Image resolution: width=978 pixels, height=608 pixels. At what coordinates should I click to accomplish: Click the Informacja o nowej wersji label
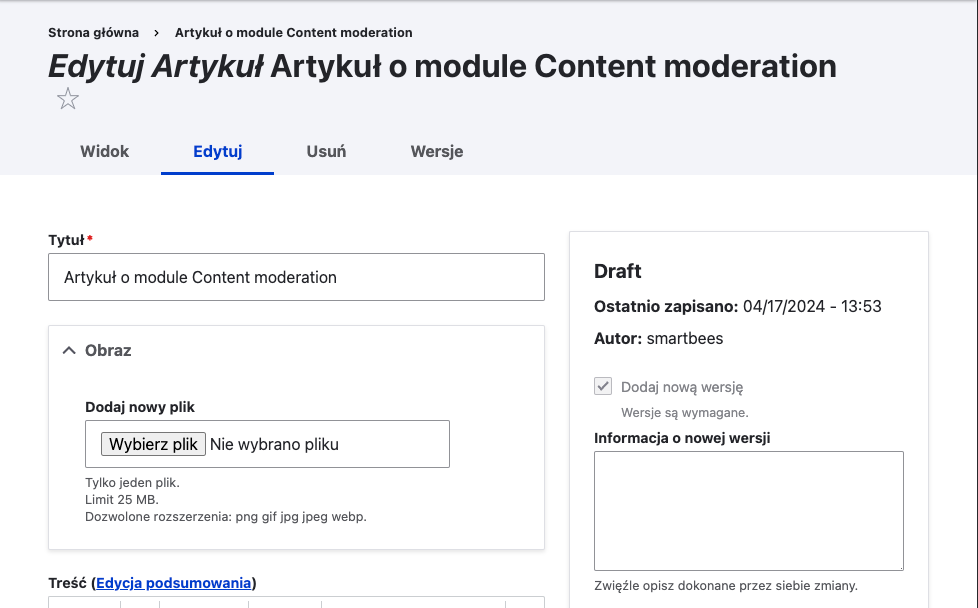click(x=682, y=438)
